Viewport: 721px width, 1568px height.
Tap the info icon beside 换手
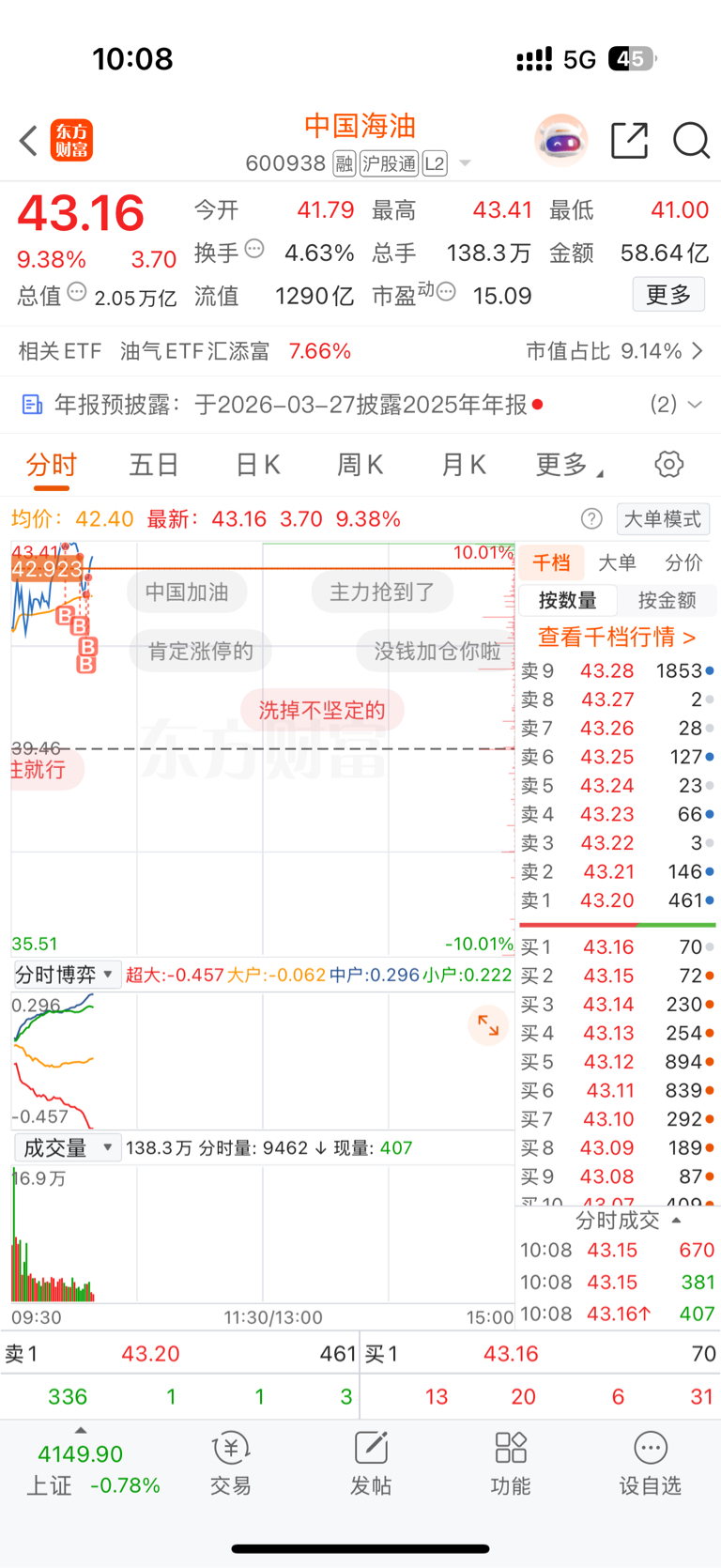(254, 249)
